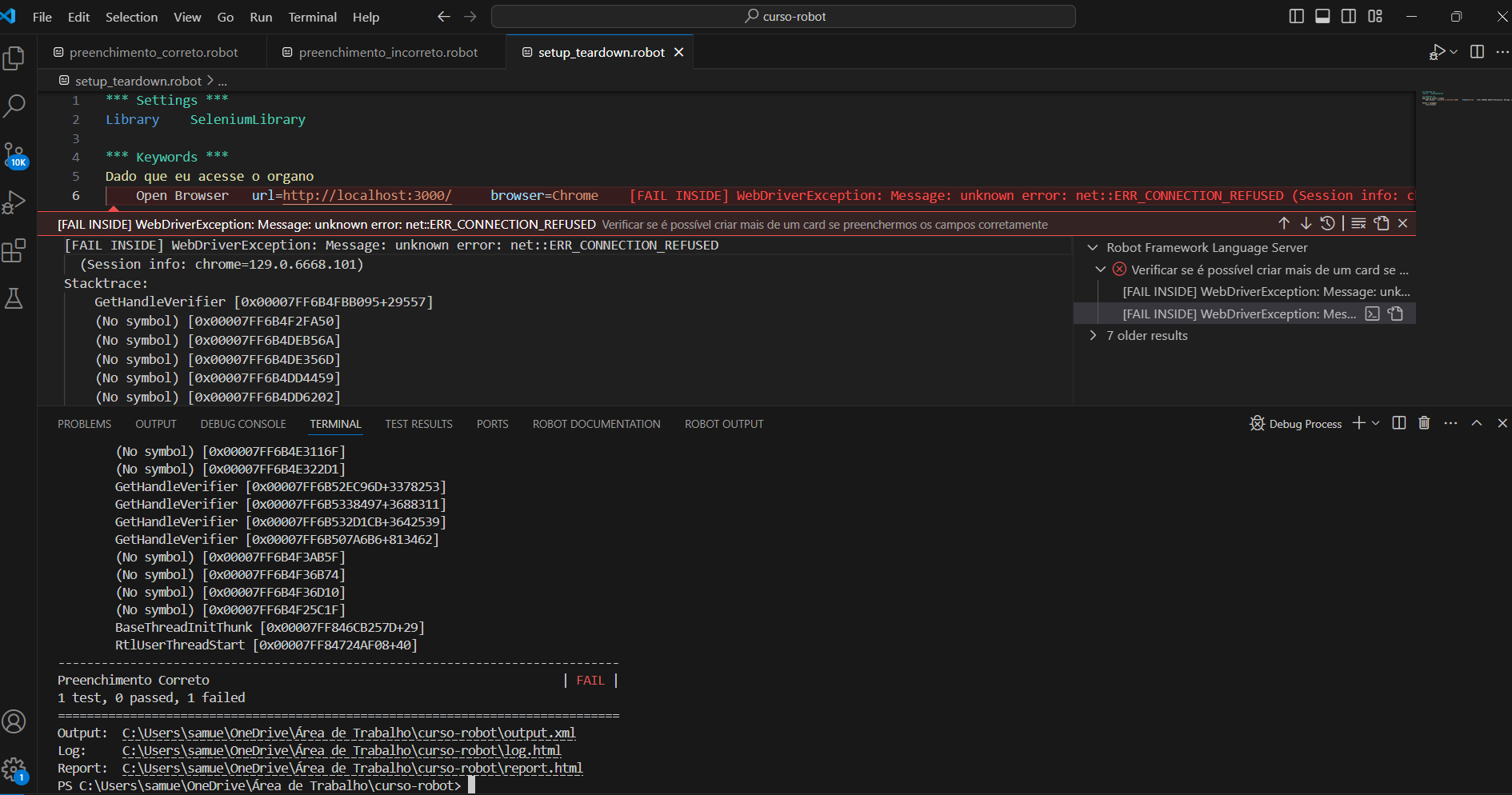
Task: Click the curso-robot command center search box
Action: pyautogui.click(x=783, y=16)
